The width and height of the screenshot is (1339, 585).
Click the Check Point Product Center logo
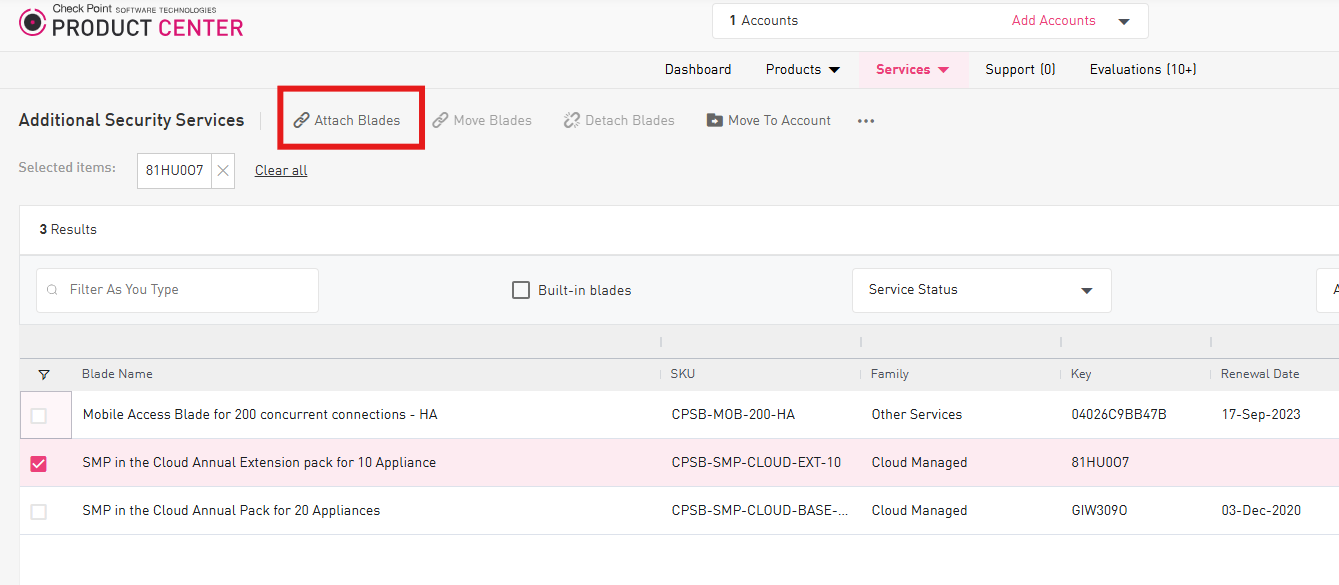[131, 22]
